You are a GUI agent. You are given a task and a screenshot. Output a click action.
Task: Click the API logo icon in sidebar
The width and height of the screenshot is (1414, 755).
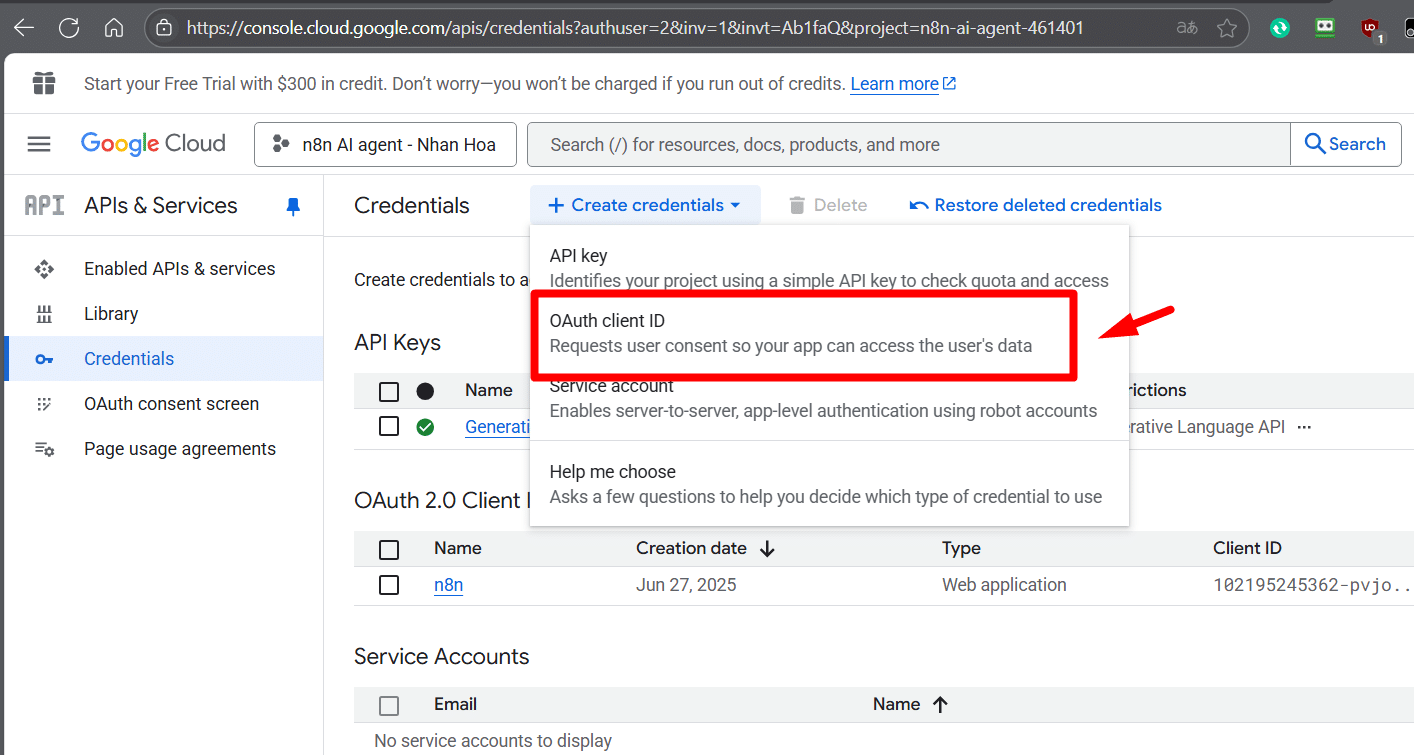coord(44,205)
